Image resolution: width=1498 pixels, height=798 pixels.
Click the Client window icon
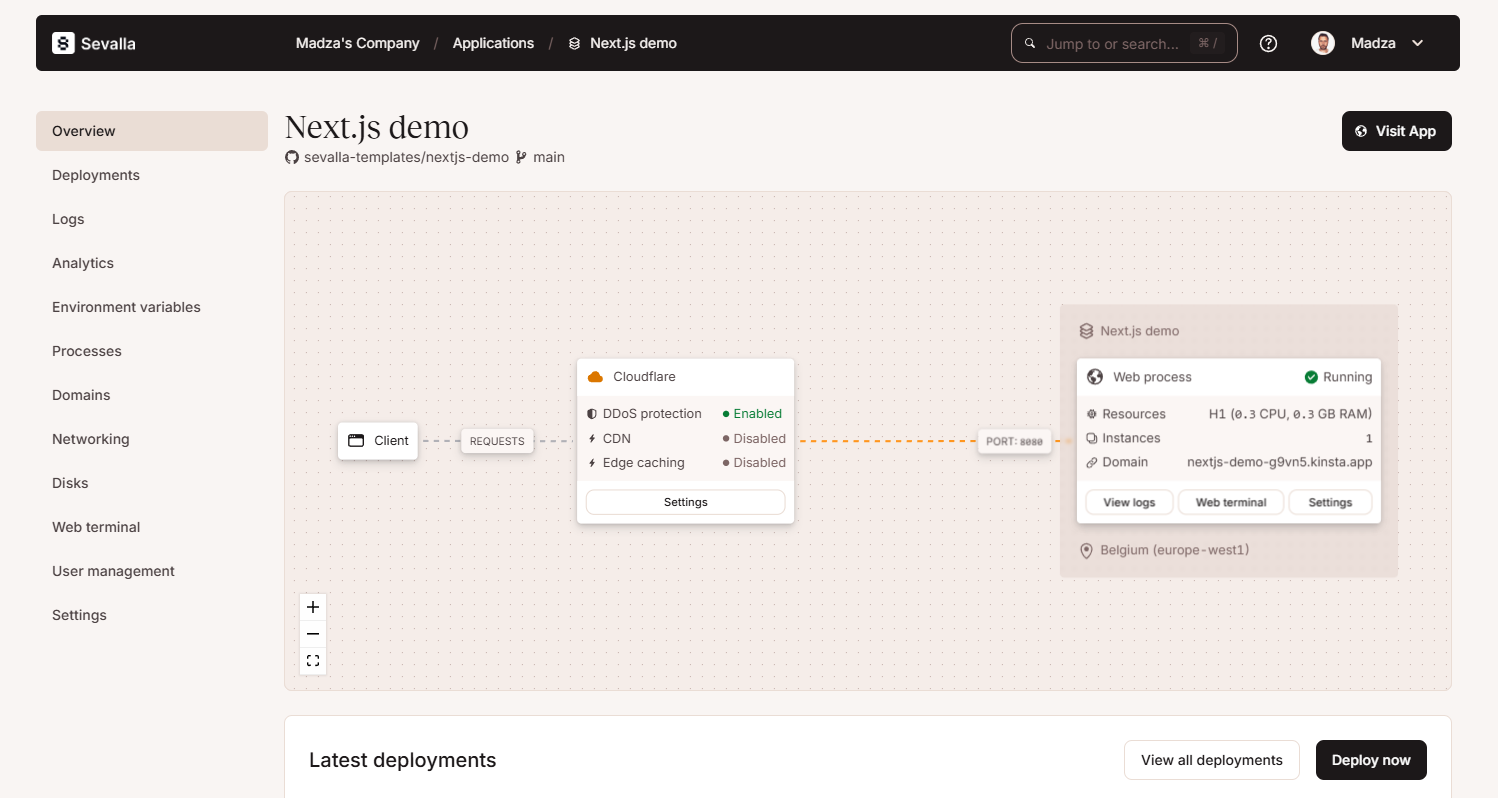tap(356, 440)
